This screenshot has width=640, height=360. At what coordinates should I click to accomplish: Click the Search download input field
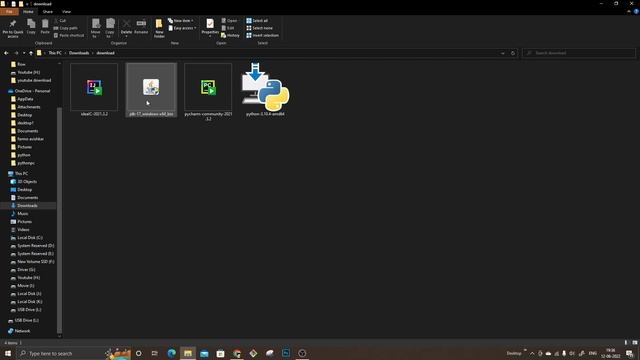(x=579, y=53)
